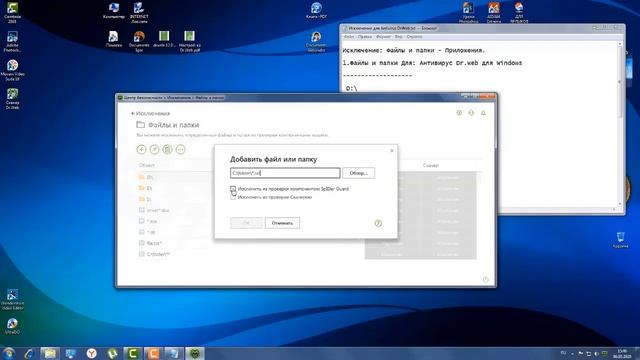This screenshot has width=640, height=360.
Task: Open green Camtasia icon on taskbar
Action: tap(133, 353)
